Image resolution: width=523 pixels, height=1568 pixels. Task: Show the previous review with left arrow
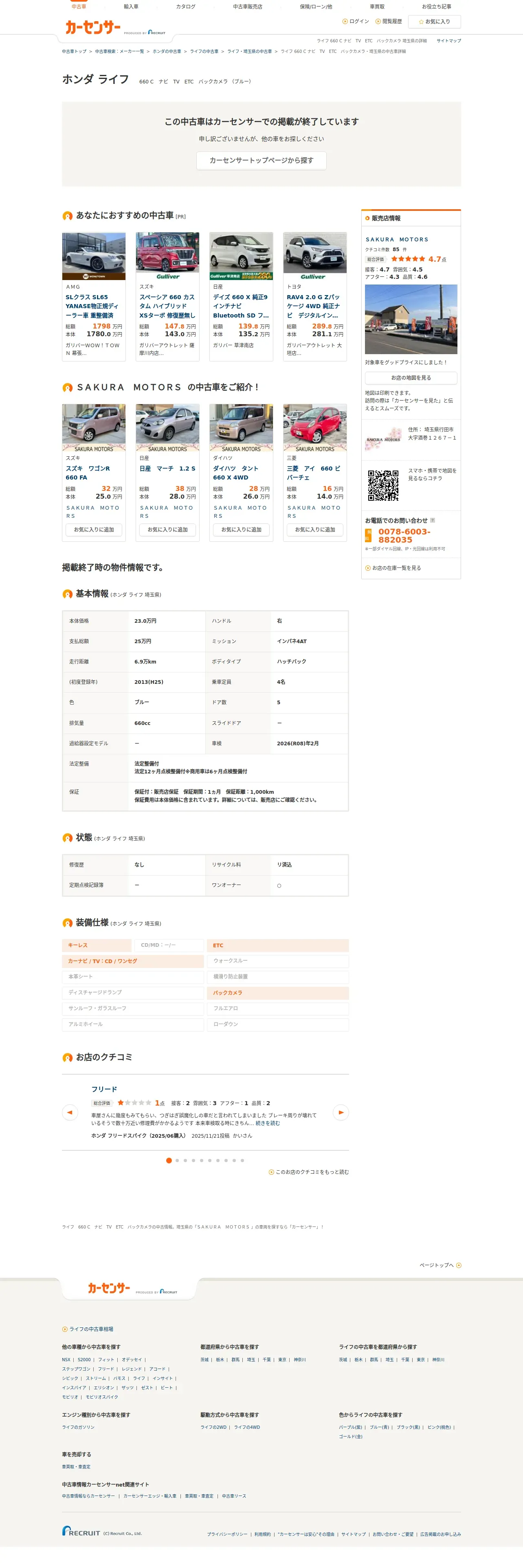pyautogui.click(x=70, y=1112)
